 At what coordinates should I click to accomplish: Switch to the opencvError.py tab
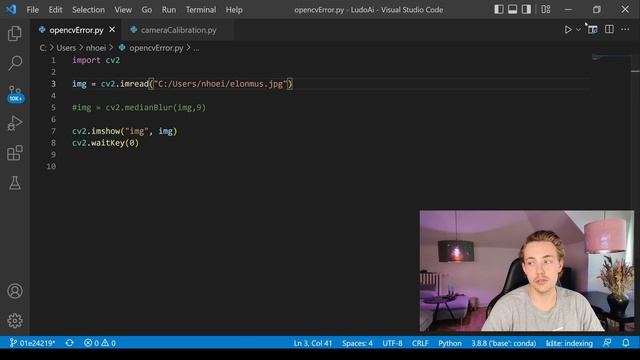[76, 30]
